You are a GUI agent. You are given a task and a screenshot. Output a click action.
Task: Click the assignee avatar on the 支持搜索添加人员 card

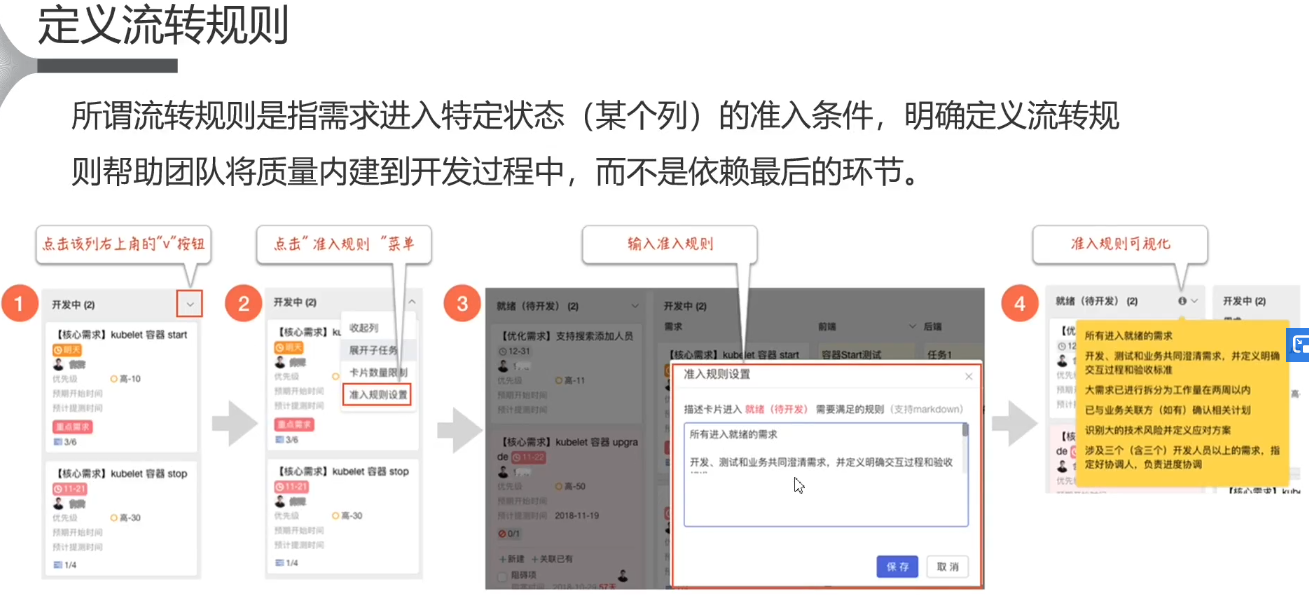pyautogui.click(x=503, y=366)
